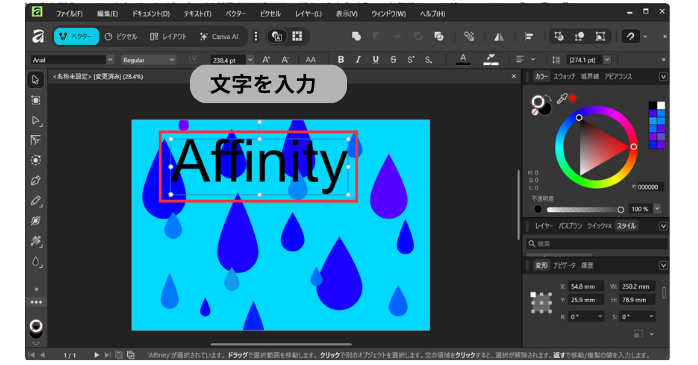Image resolution: width=698 pixels, height=365 pixels.
Task: Toggle strikethrough formatting
Action: click(x=393, y=60)
